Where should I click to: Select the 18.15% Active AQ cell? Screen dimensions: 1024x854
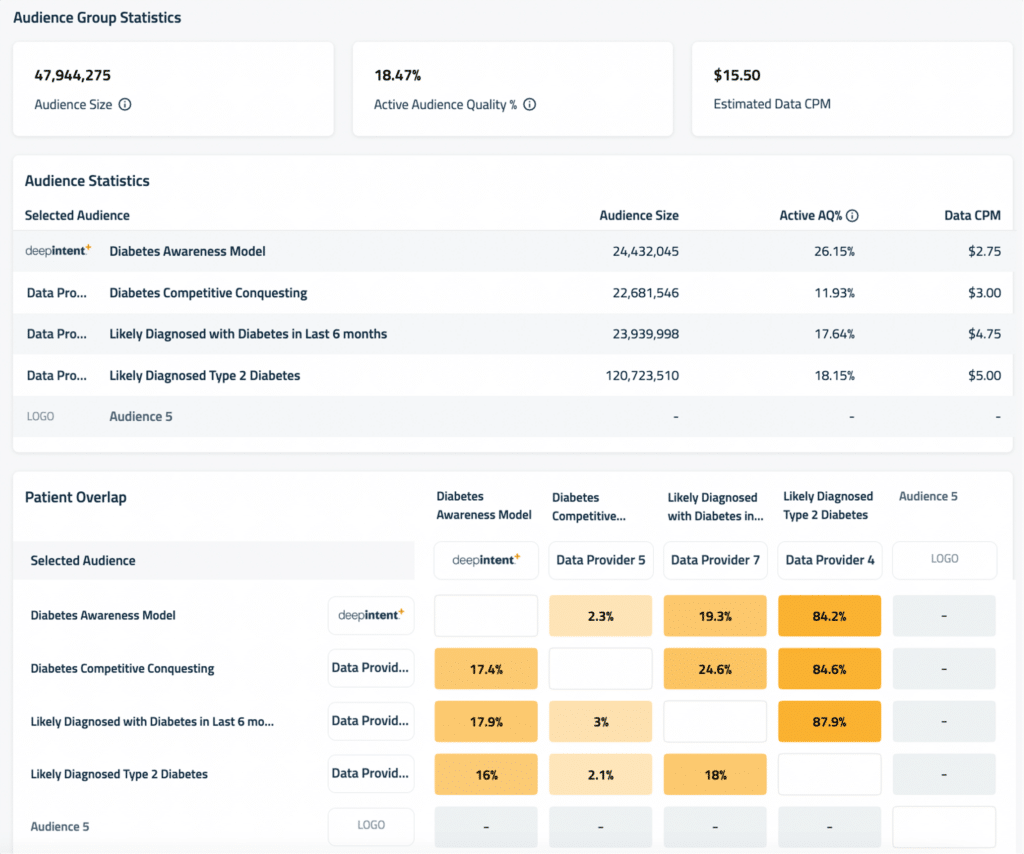834,375
